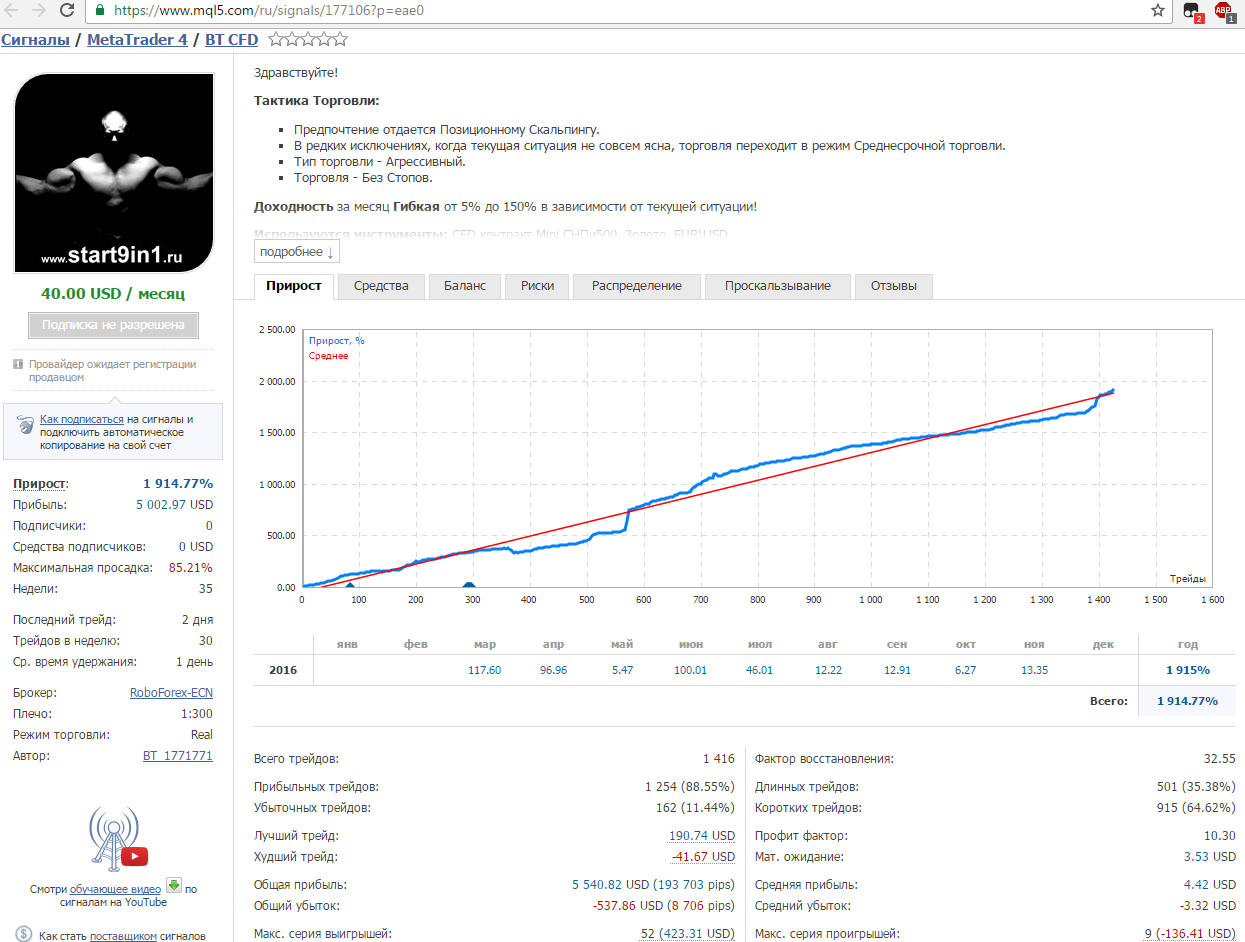The width and height of the screenshot is (1245, 942).
Task: Click the July value 46.01
Action: [760, 670]
